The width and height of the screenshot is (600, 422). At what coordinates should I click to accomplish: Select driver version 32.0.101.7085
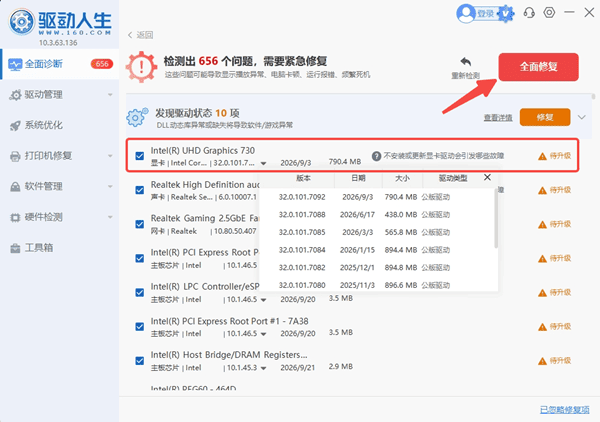click(378, 232)
